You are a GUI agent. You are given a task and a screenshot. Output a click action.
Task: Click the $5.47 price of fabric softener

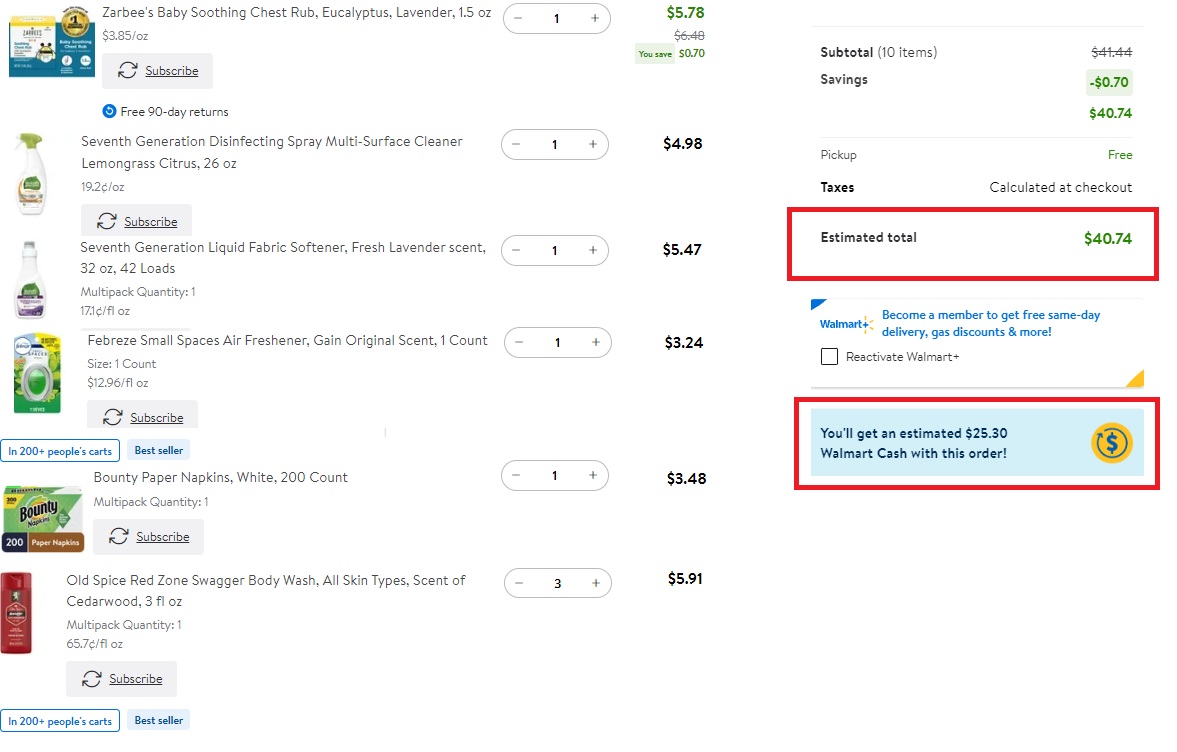click(682, 249)
